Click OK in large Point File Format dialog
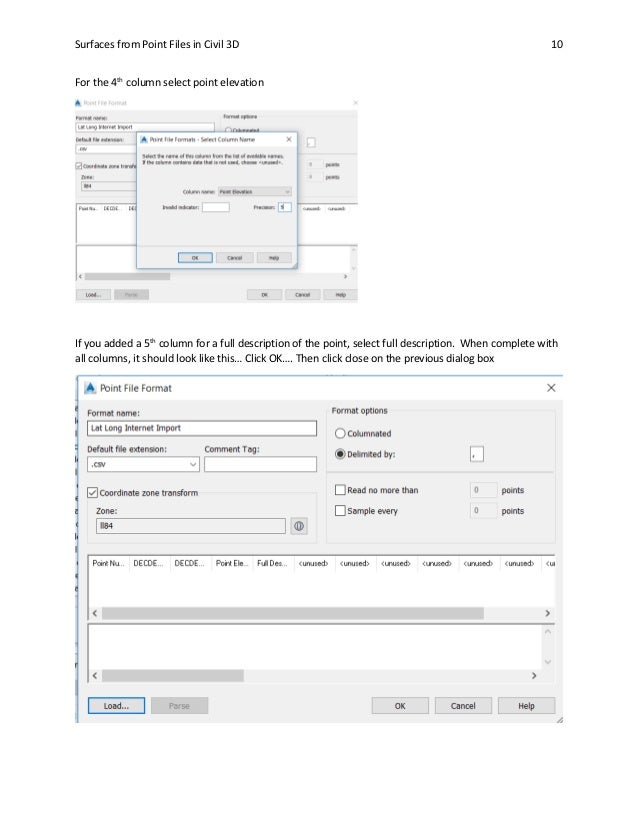Screen dimensions: 638x826 tap(400, 706)
